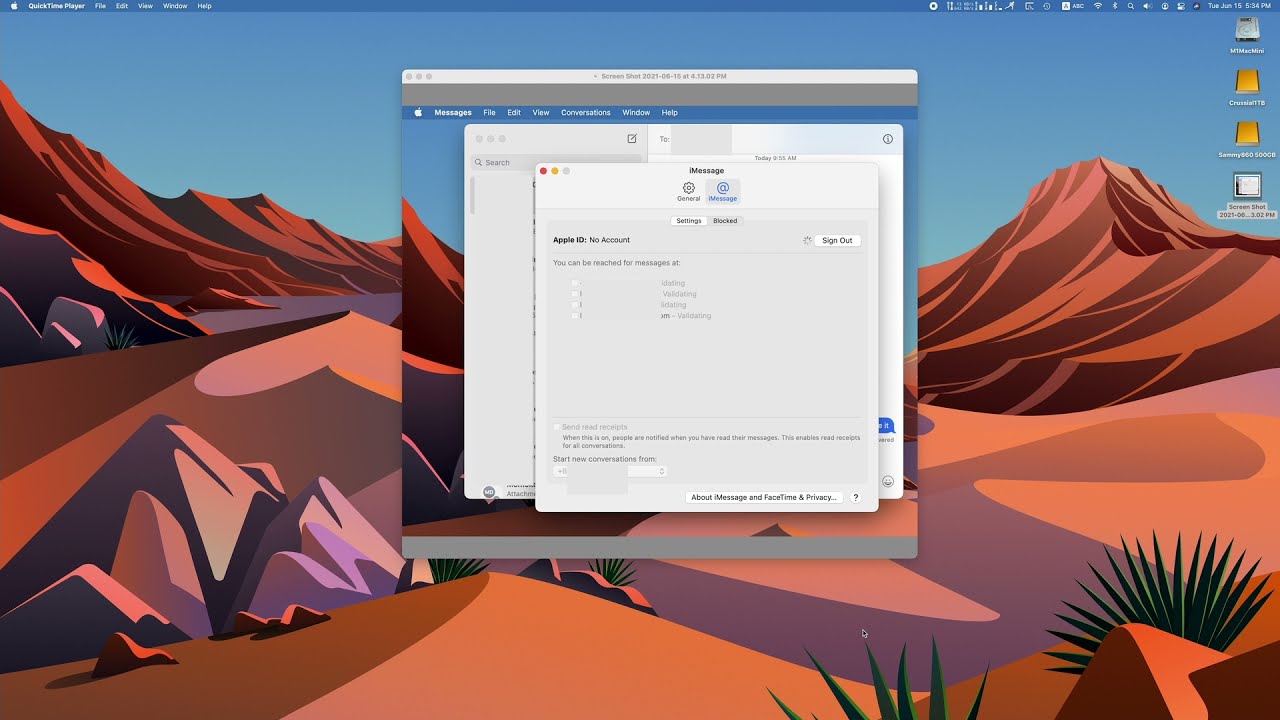
Task: Open the ABC input source menu
Action: pyautogui.click(x=1073, y=6)
